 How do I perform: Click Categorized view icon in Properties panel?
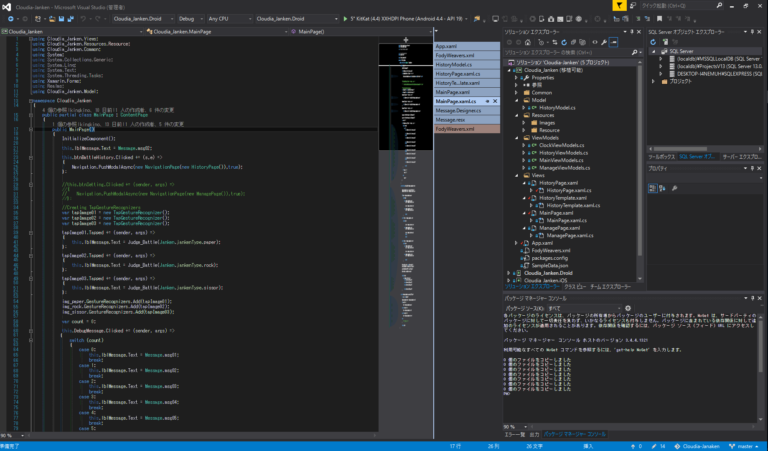click(653, 187)
